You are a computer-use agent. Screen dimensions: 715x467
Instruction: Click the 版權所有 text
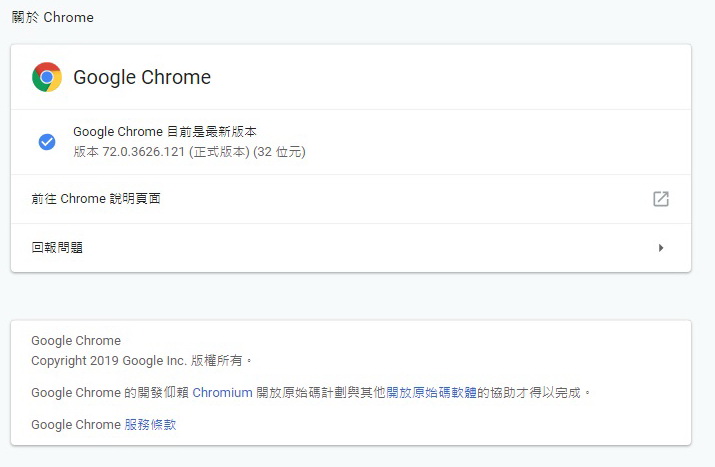pos(217,361)
